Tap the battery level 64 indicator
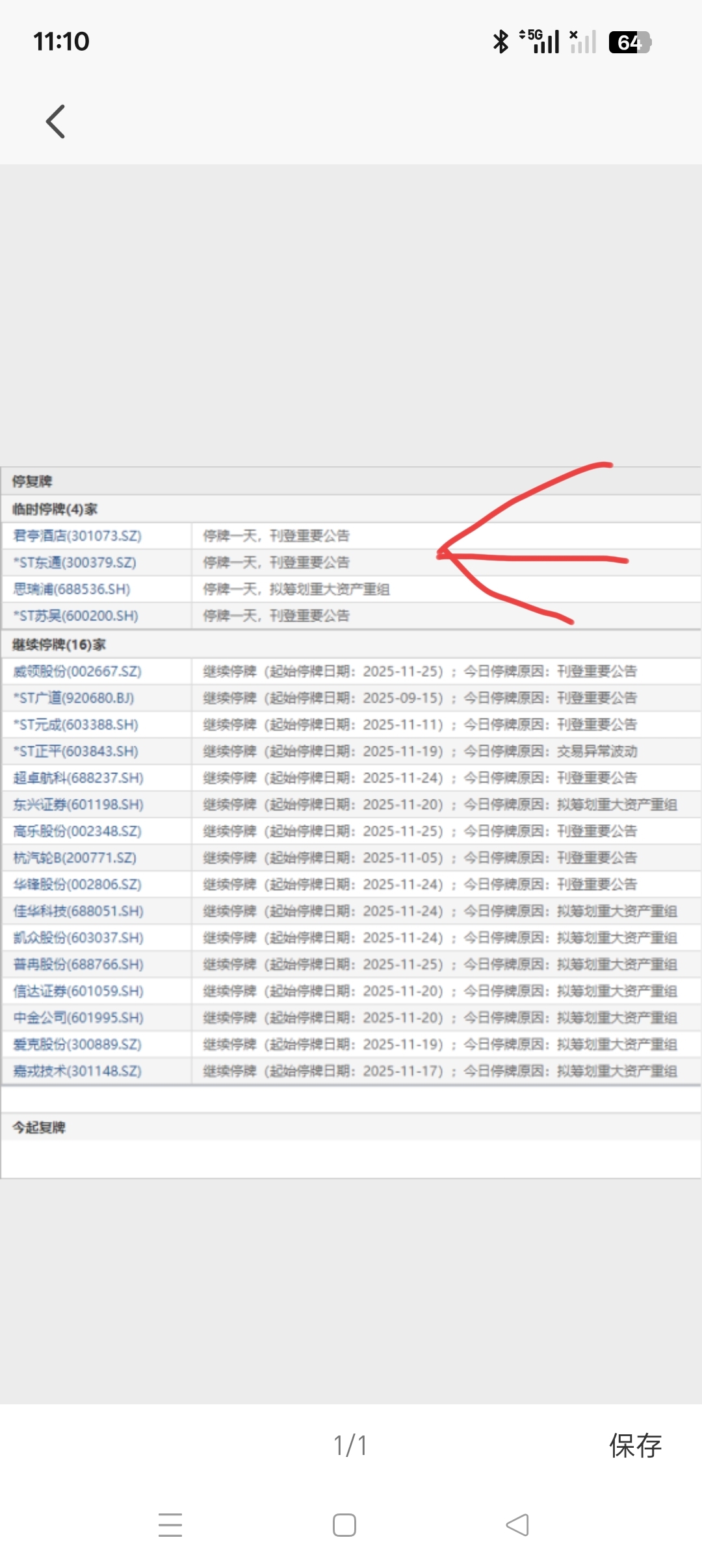The image size is (702, 1568). (x=630, y=42)
